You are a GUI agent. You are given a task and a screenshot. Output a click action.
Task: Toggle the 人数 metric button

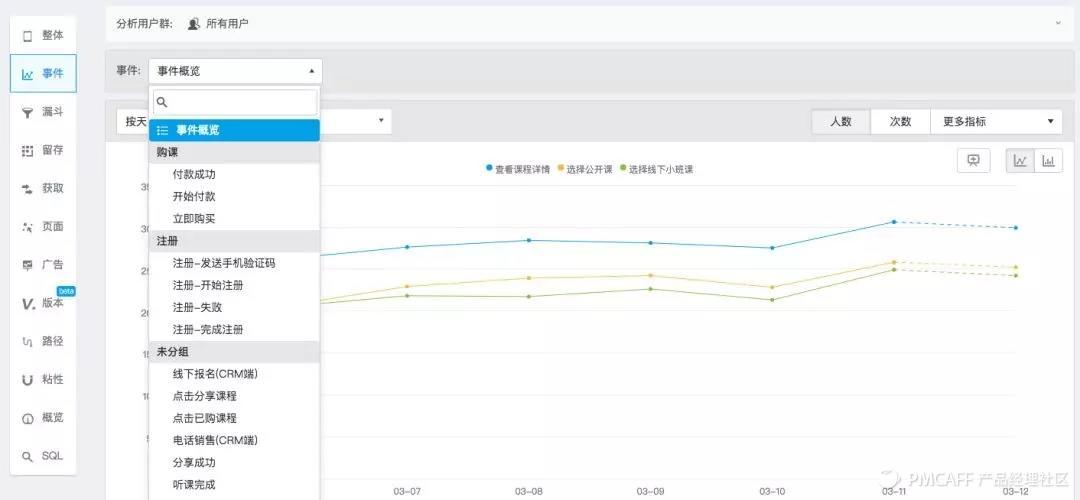(841, 121)
